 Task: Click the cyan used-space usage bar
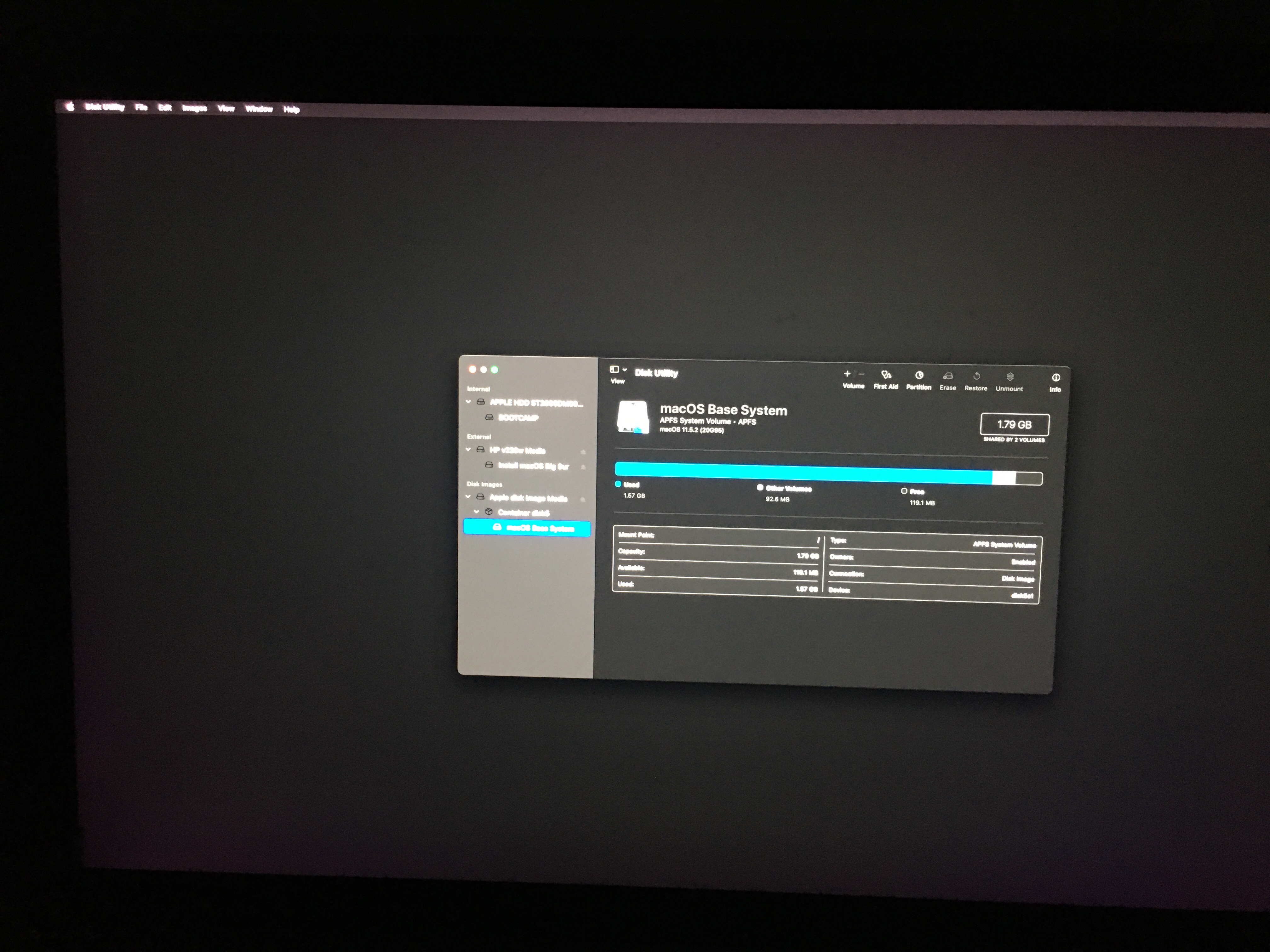(x=803, y=473)
